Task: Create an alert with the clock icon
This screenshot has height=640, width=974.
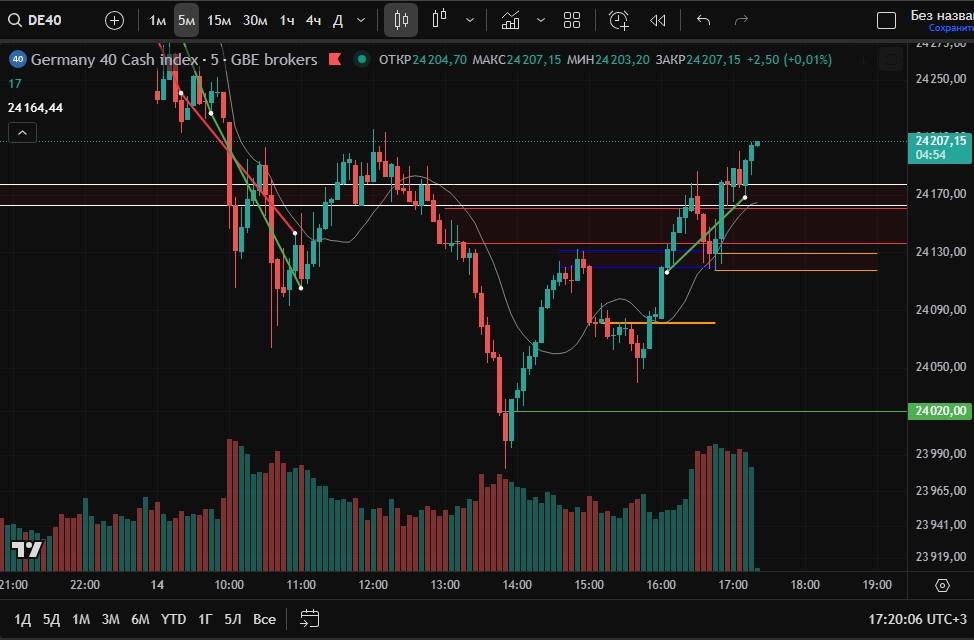Action: (x=619, y=20)
